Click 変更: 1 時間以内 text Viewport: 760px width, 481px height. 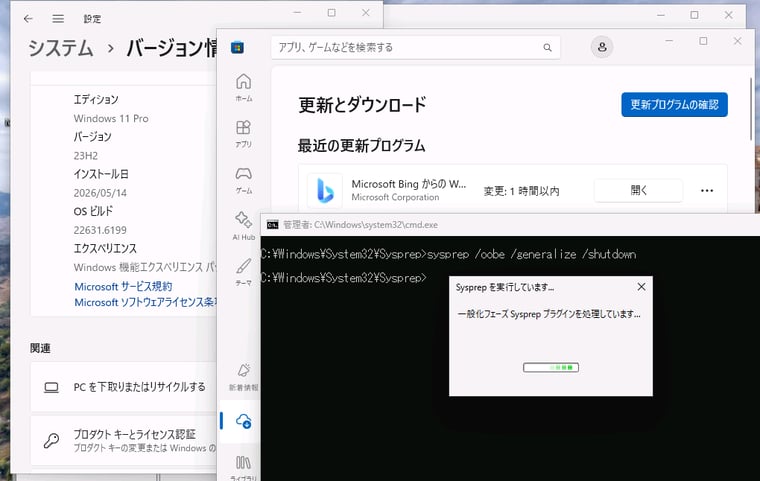tap(522, 191)
